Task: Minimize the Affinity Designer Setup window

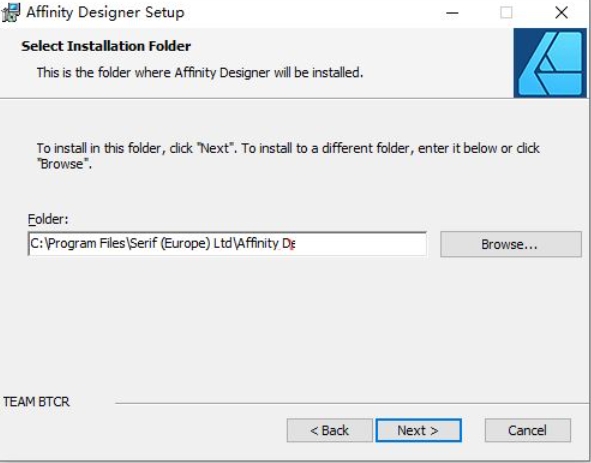Action: 452,13
